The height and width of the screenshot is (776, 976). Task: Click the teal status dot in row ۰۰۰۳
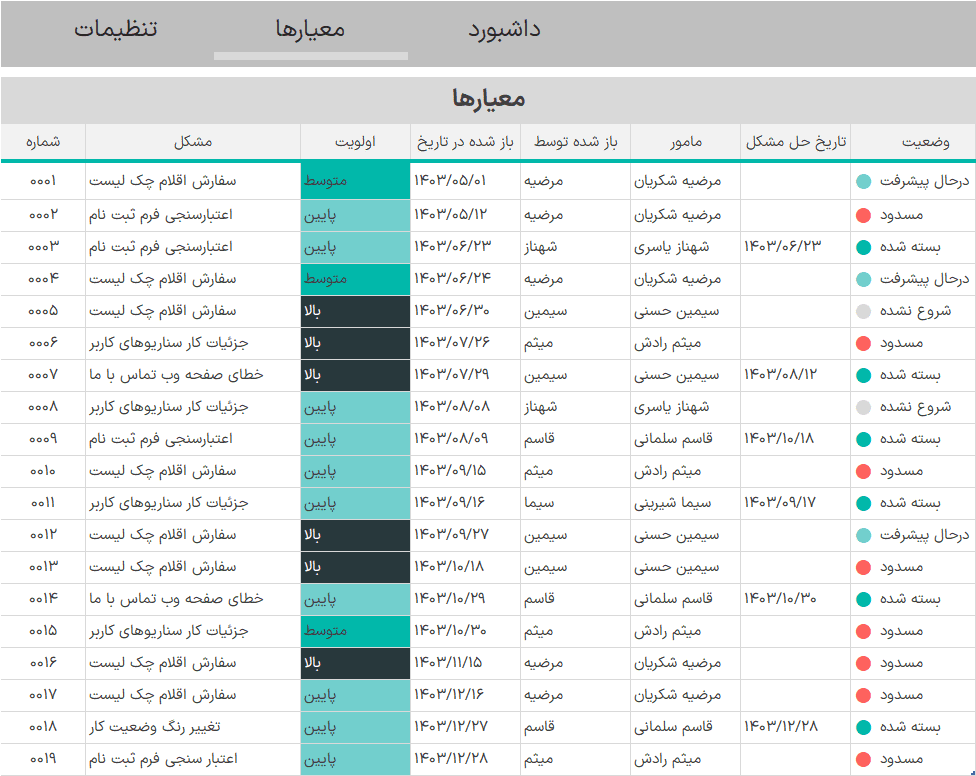(863, 248)
